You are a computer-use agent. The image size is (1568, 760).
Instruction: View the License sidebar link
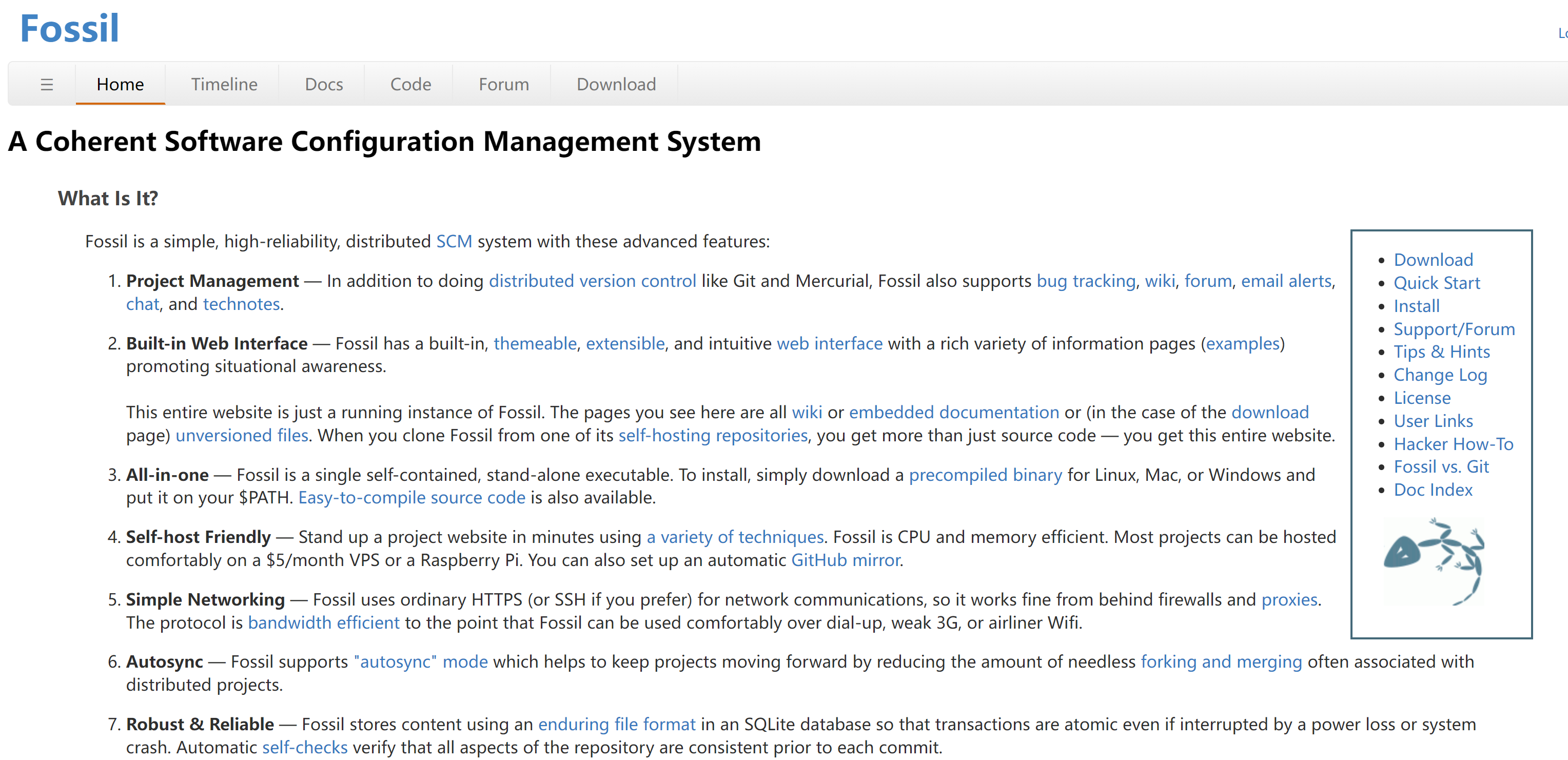(1421, 398)
